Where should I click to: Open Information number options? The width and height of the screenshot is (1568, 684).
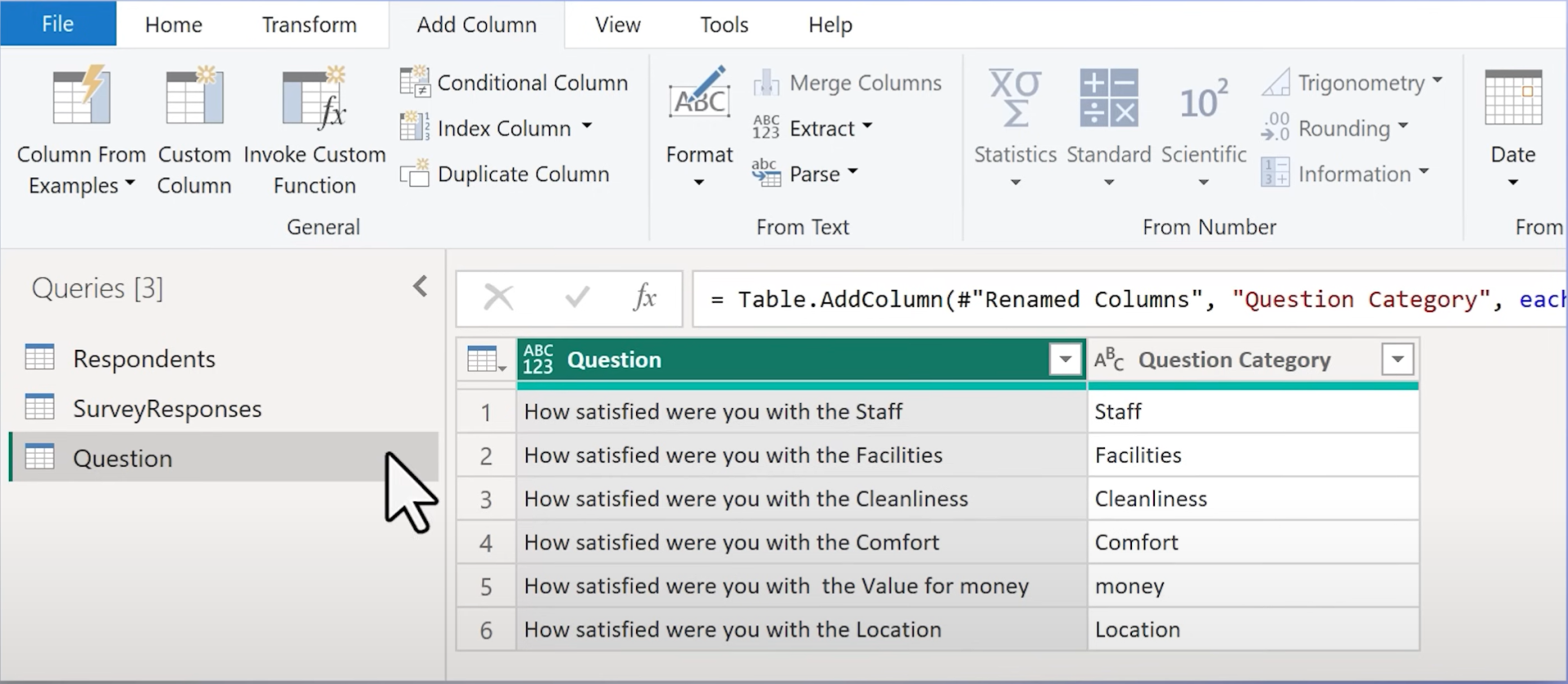[1345, 174]
